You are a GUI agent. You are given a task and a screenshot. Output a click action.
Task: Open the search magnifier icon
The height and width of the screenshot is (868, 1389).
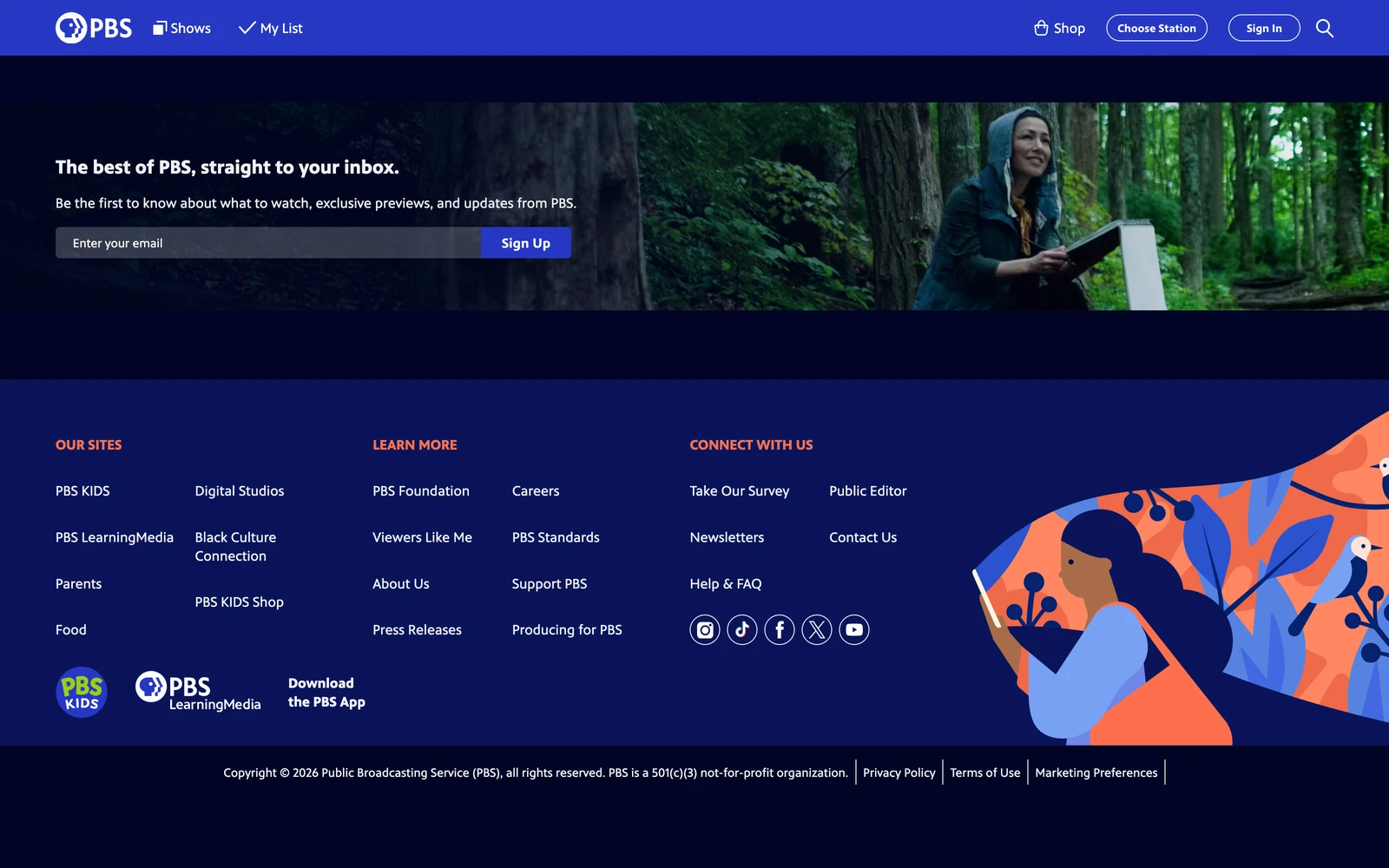[x=1325, y=28]
